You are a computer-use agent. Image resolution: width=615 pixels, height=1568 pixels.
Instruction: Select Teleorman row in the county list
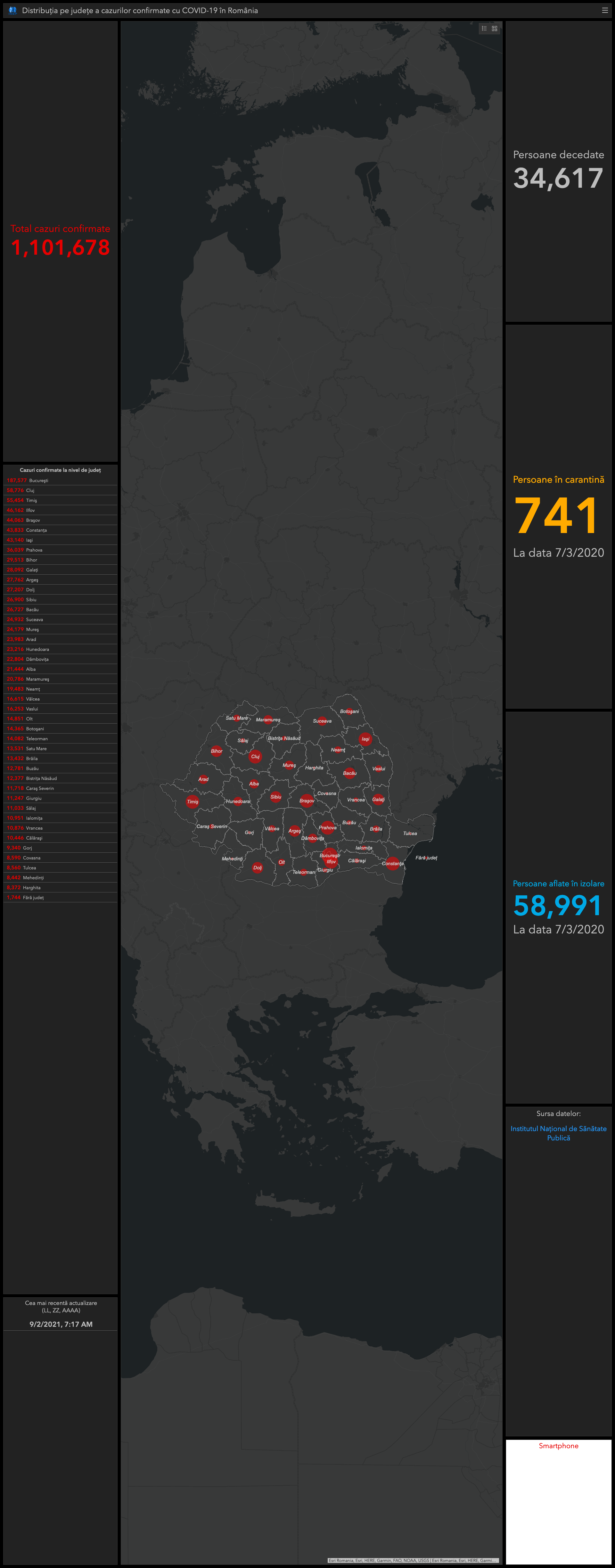click(x=60, y=738)
